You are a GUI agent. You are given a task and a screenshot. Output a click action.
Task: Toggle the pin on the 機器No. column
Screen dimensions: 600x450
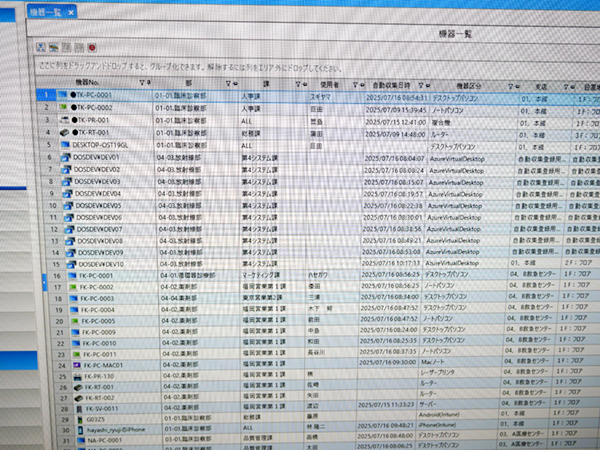pos(148,82)
